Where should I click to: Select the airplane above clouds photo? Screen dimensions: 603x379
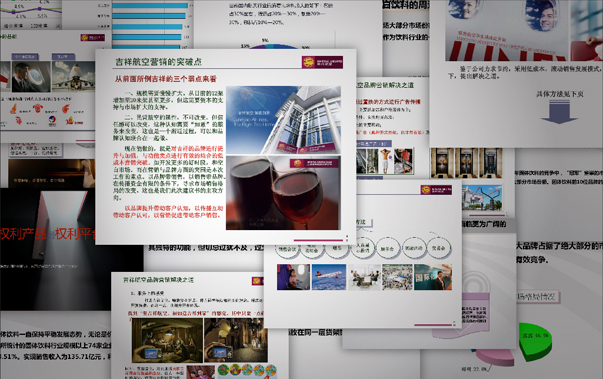click(x=329, y=277)
